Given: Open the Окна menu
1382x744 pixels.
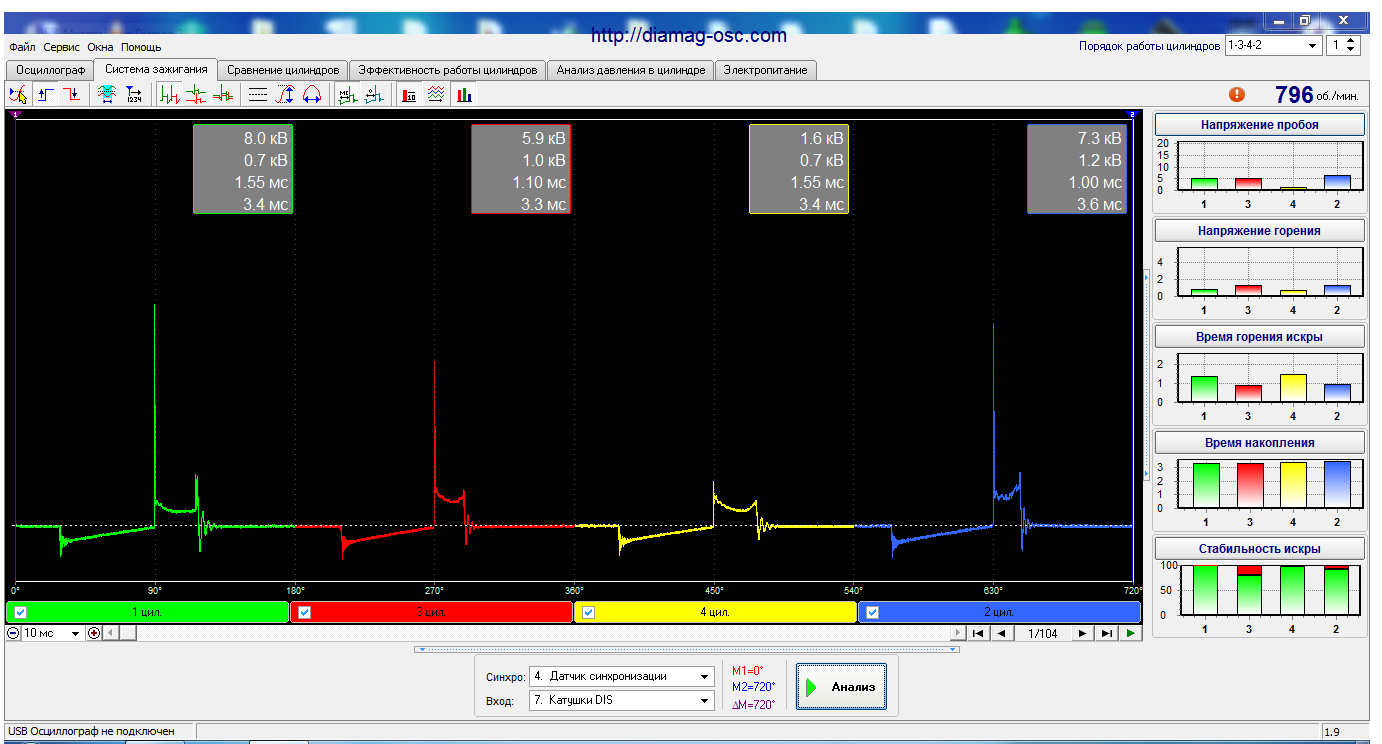Looking at the screenshot, I should click(100, 47).
